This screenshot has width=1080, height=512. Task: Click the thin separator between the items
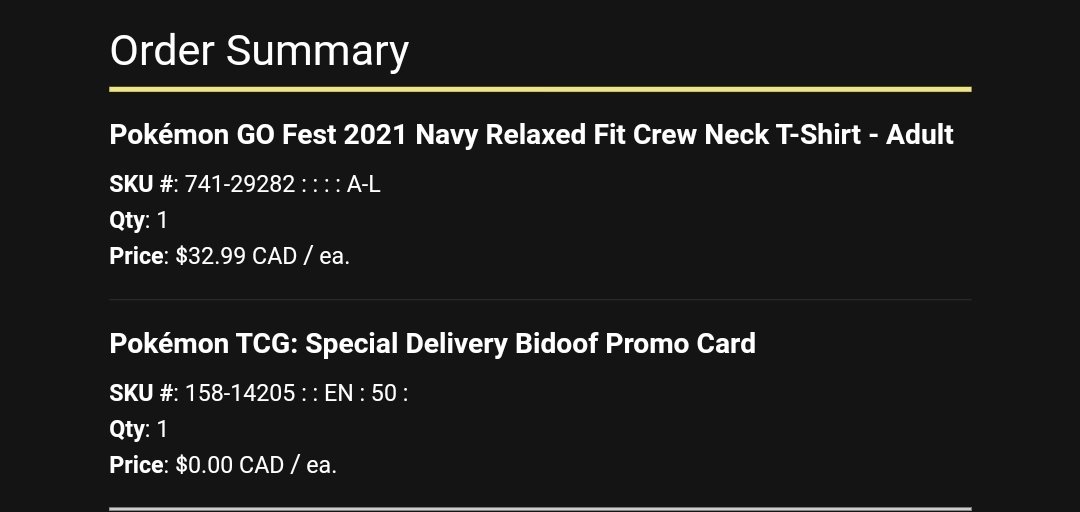coord(540,300)
